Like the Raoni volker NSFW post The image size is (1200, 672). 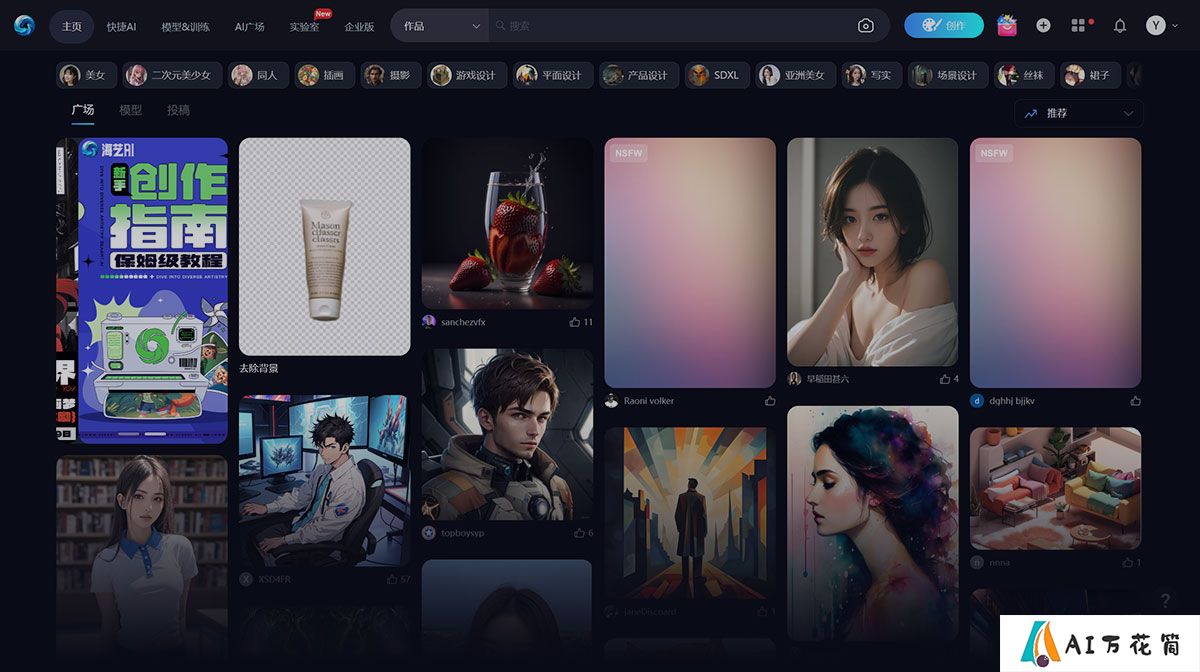[x=770, y=401]
